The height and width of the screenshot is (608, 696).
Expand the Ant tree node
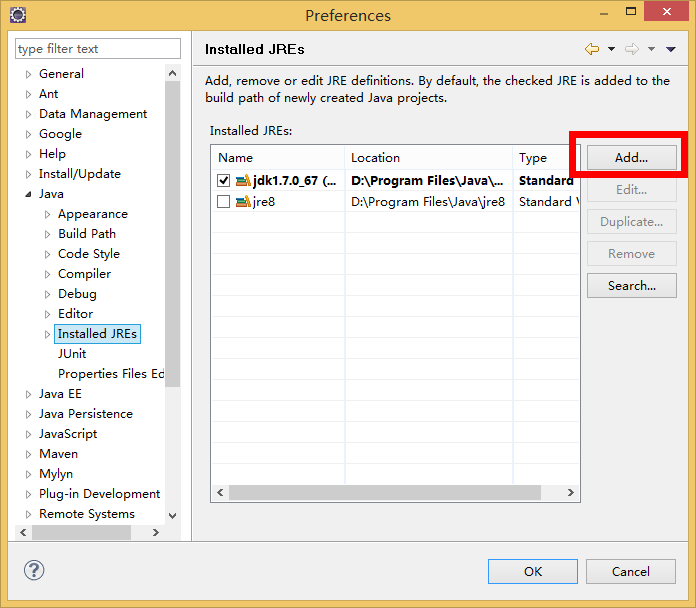(28, 94)
